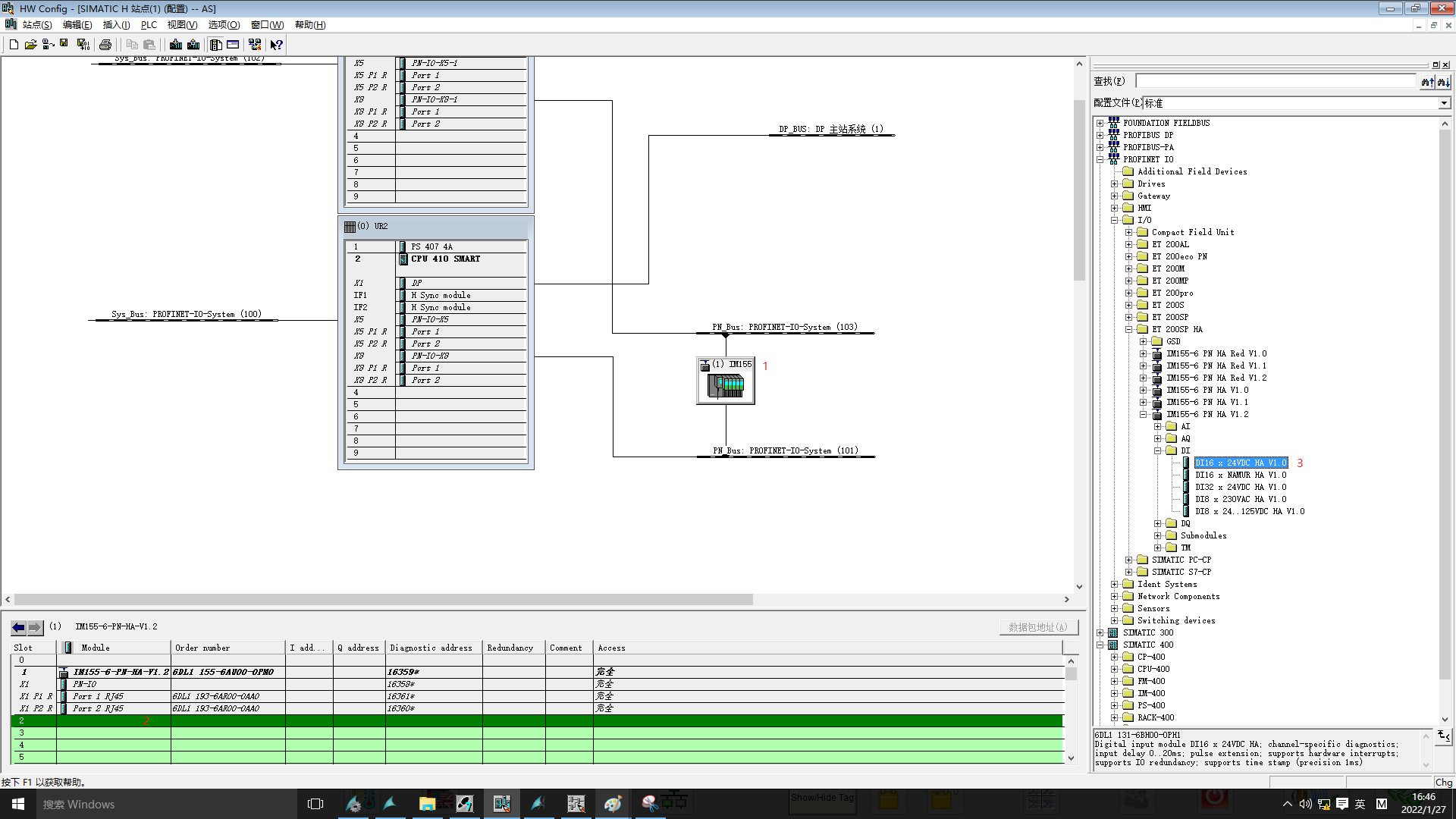Expand the DQ folder under IM155-6

tap(1158, 523)
